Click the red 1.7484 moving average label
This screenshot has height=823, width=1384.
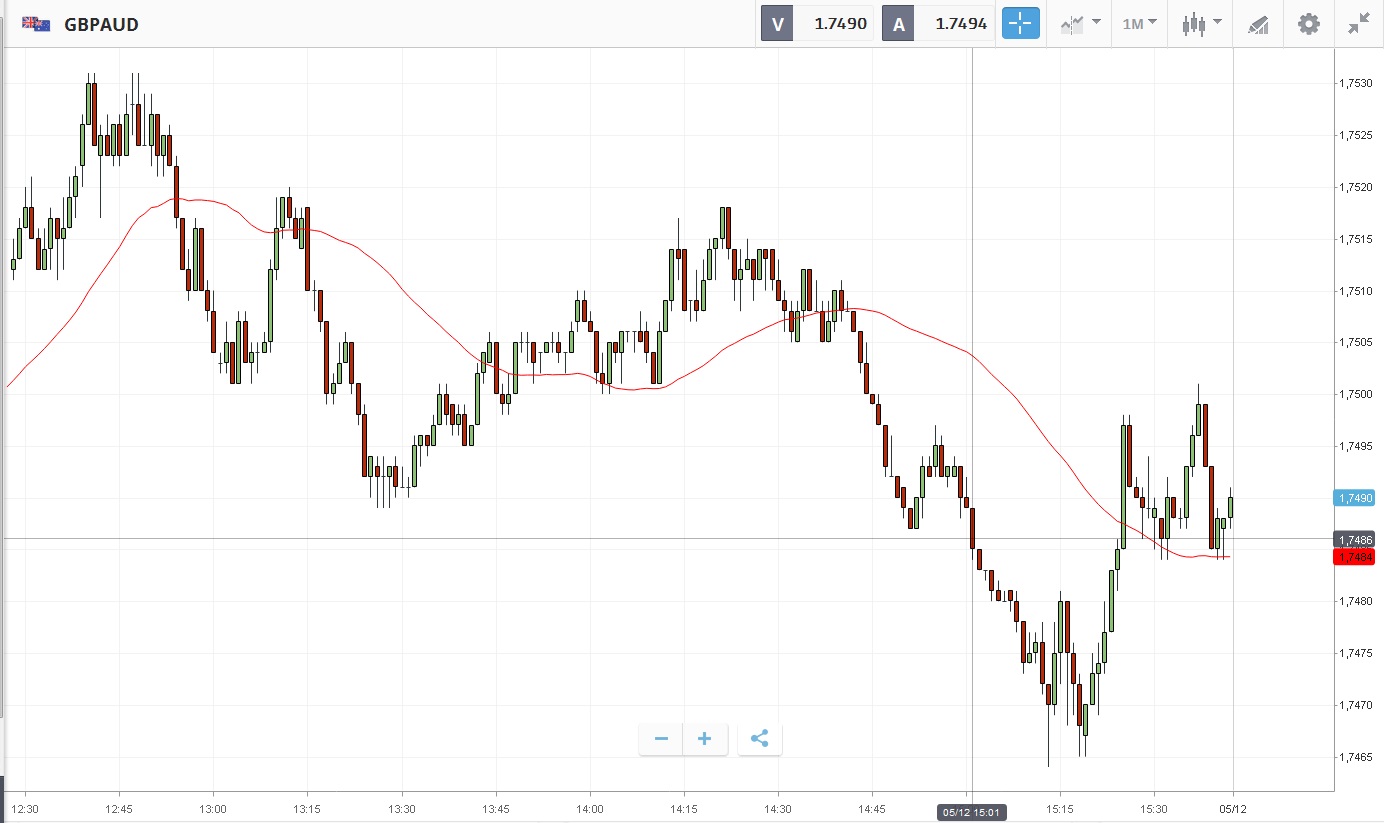(x=1354, y=557)
